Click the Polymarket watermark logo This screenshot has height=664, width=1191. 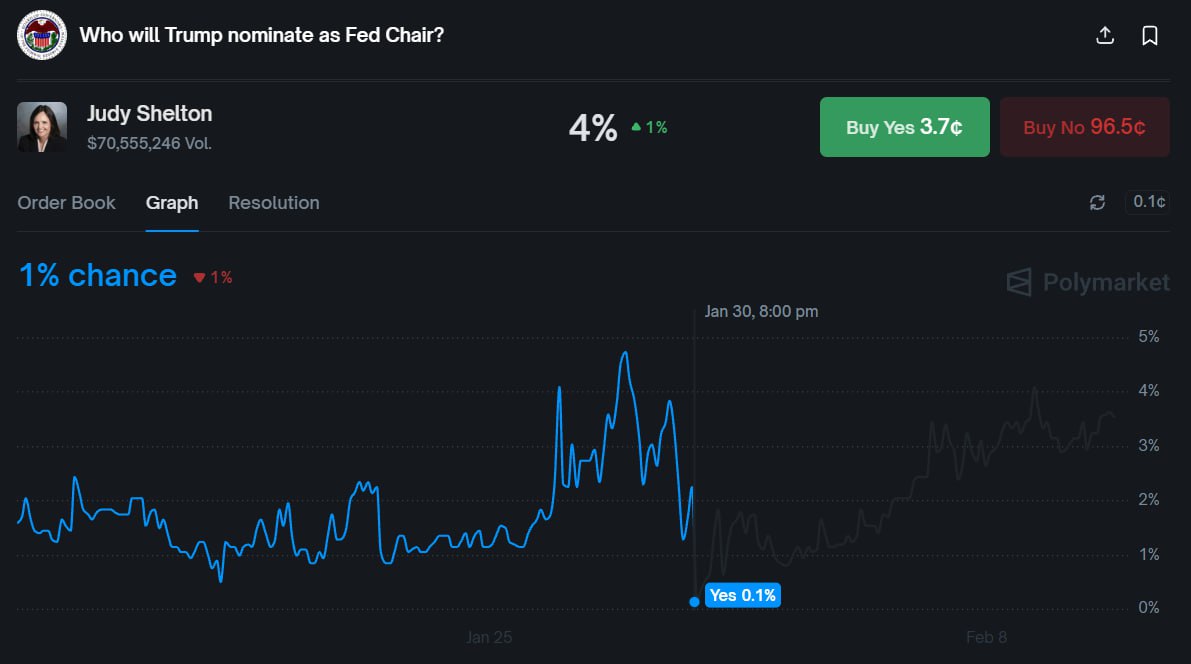point(1087,283)
